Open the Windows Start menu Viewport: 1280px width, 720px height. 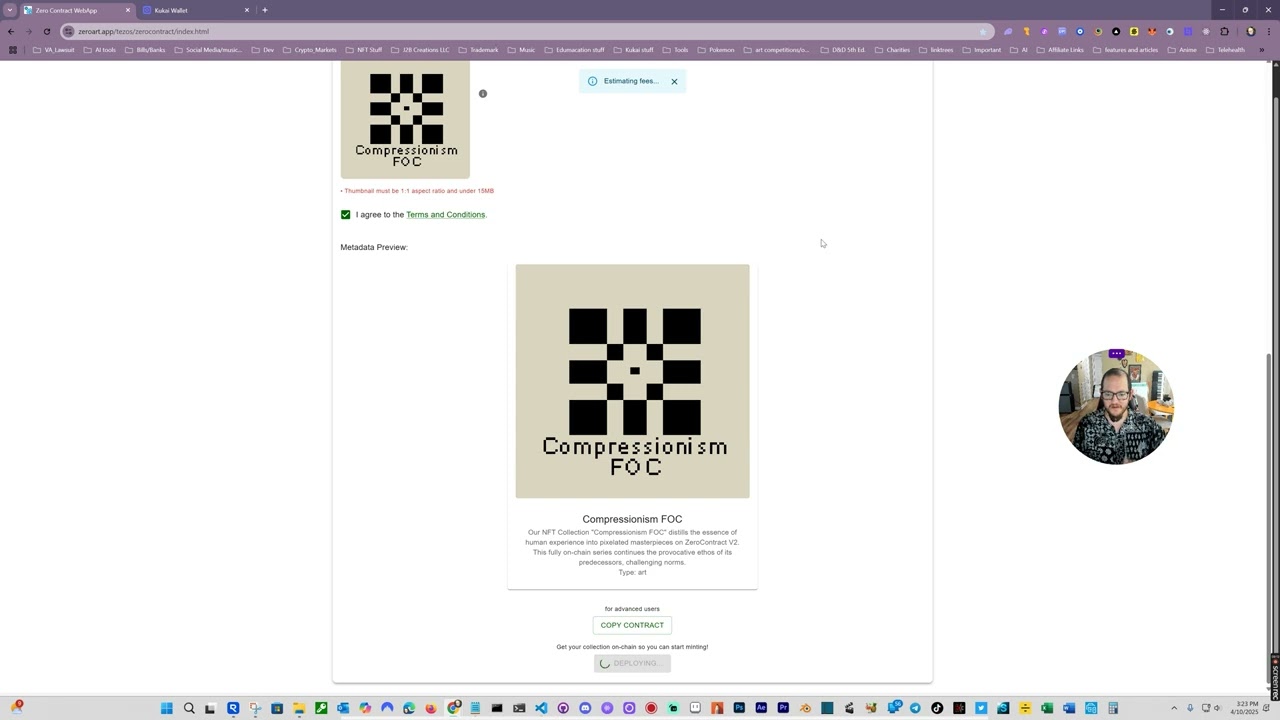click(x=167, y=708)
